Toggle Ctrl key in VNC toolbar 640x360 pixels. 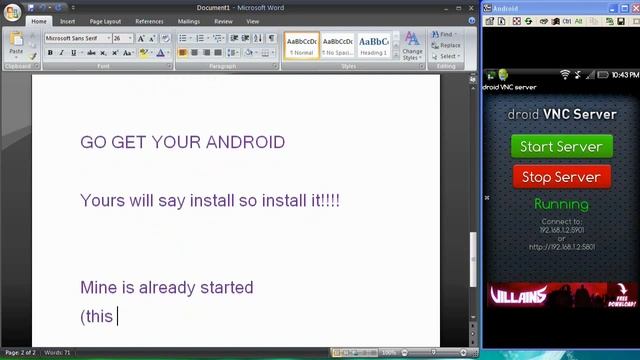pos(567,21)
